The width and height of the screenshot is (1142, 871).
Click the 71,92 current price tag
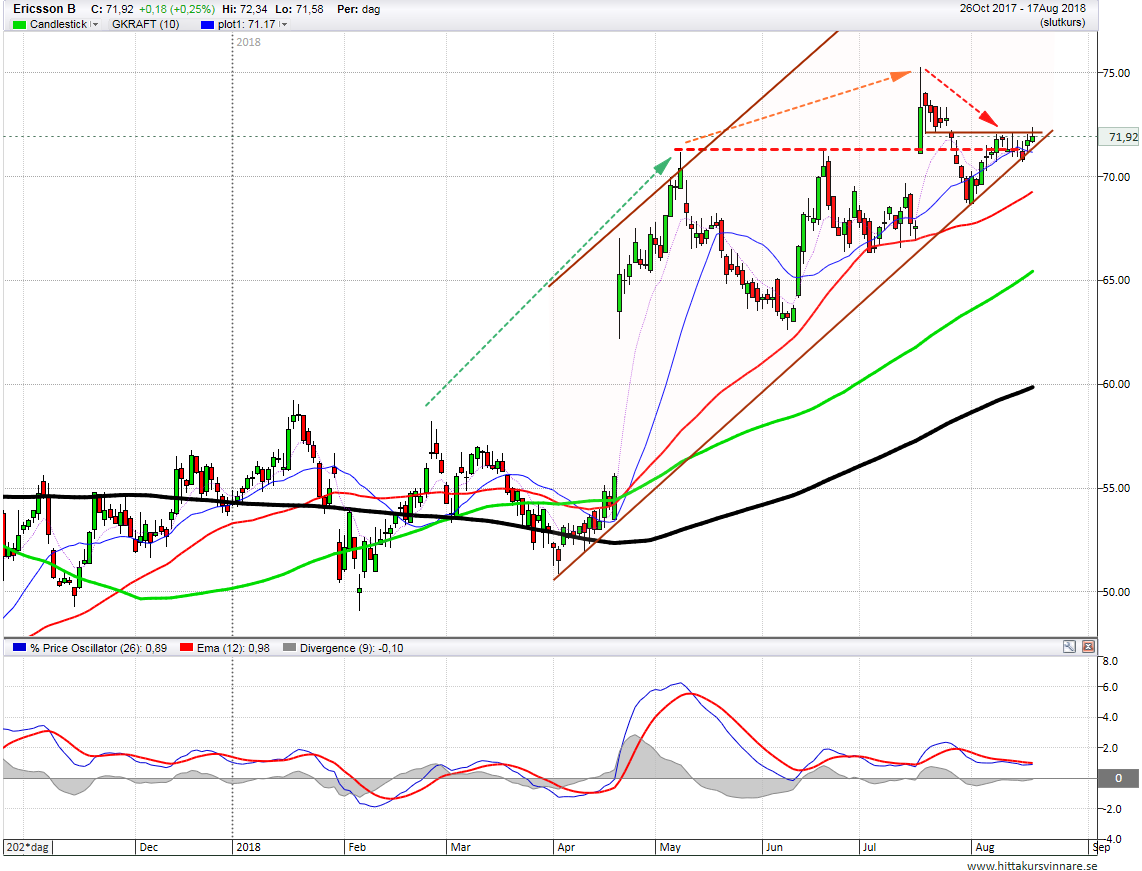click(1121, 137)
